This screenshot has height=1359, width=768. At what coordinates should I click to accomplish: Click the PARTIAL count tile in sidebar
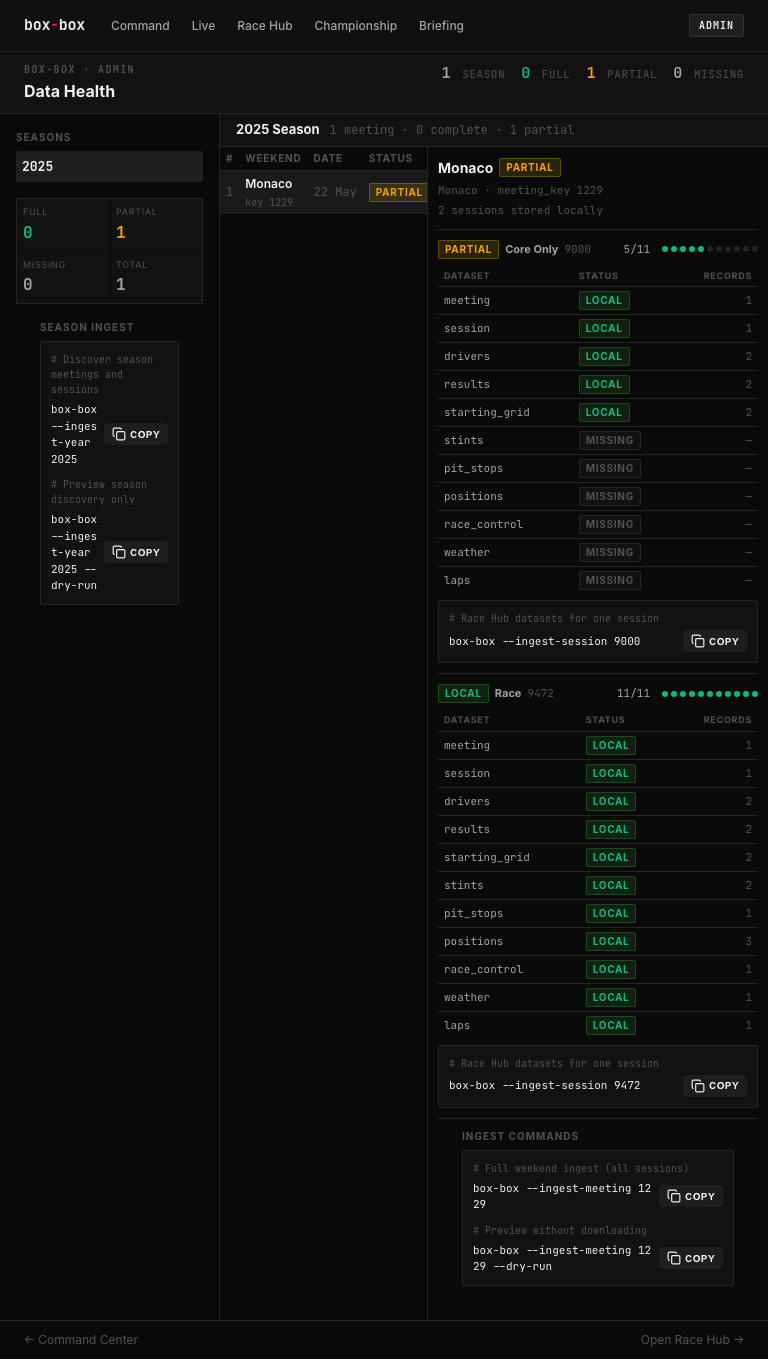coord(156,225)
